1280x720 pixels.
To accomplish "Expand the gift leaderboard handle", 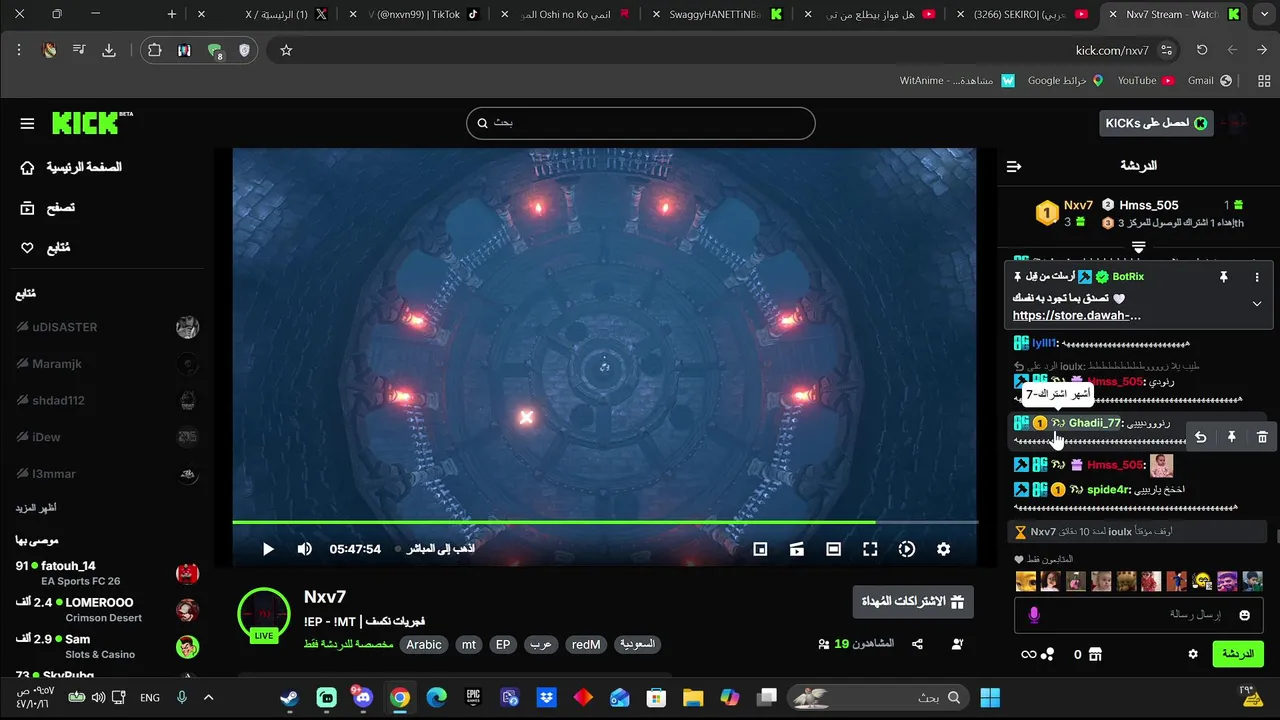I will click(x=1138, y=246).
